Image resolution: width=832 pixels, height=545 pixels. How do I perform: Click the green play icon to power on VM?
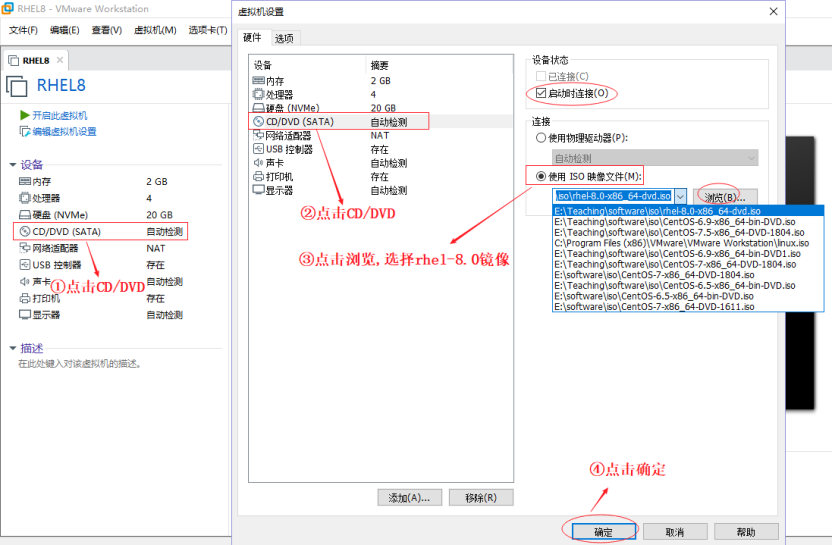point(24,115)
